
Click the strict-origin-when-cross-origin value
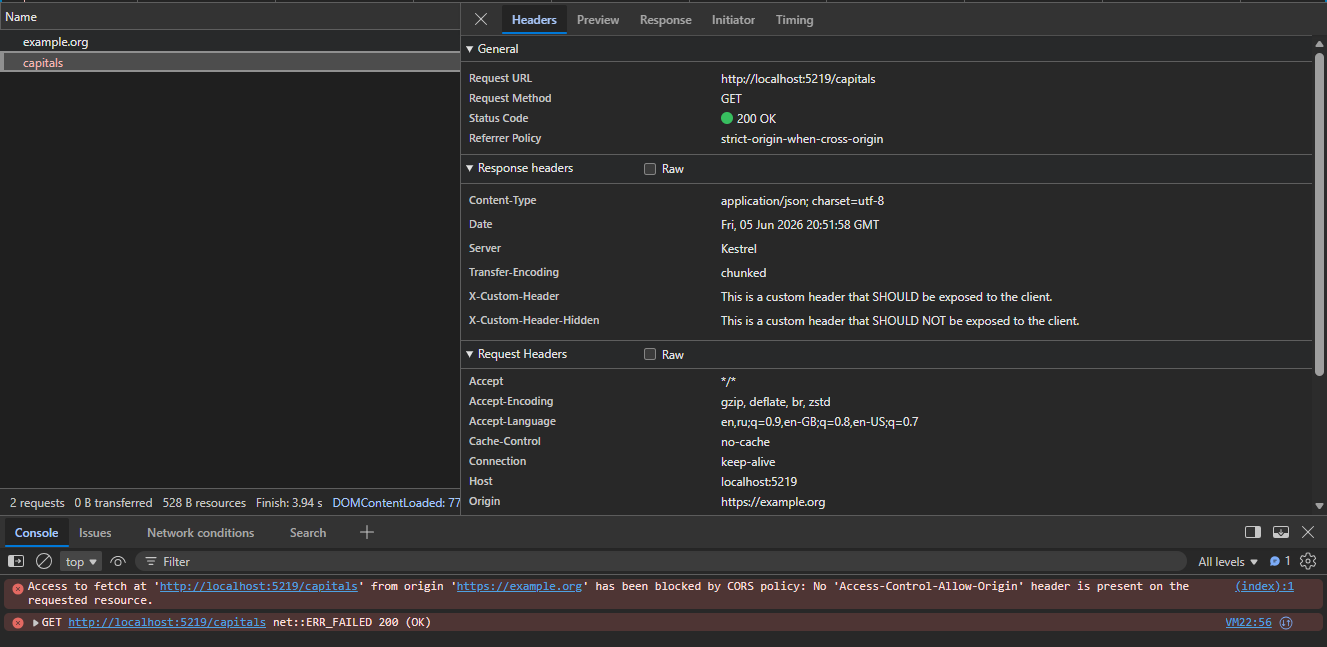point(802,139)
